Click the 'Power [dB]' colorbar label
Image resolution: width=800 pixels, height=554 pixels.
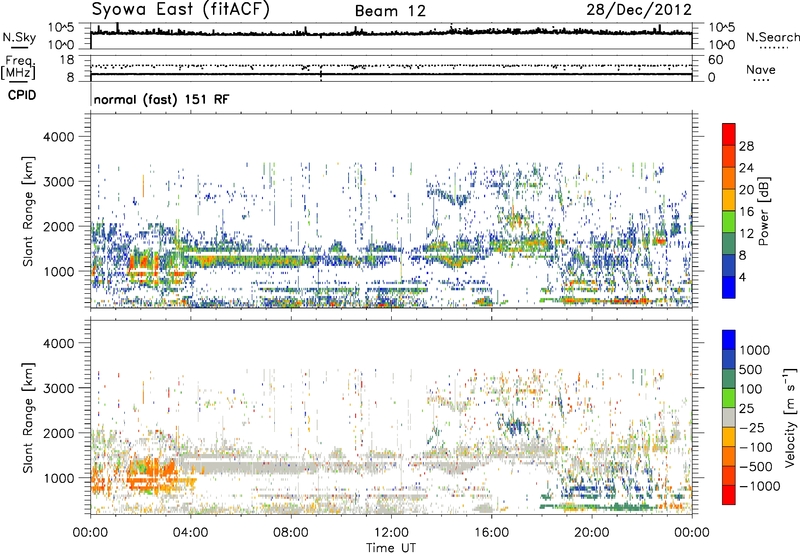pos(764,211)
